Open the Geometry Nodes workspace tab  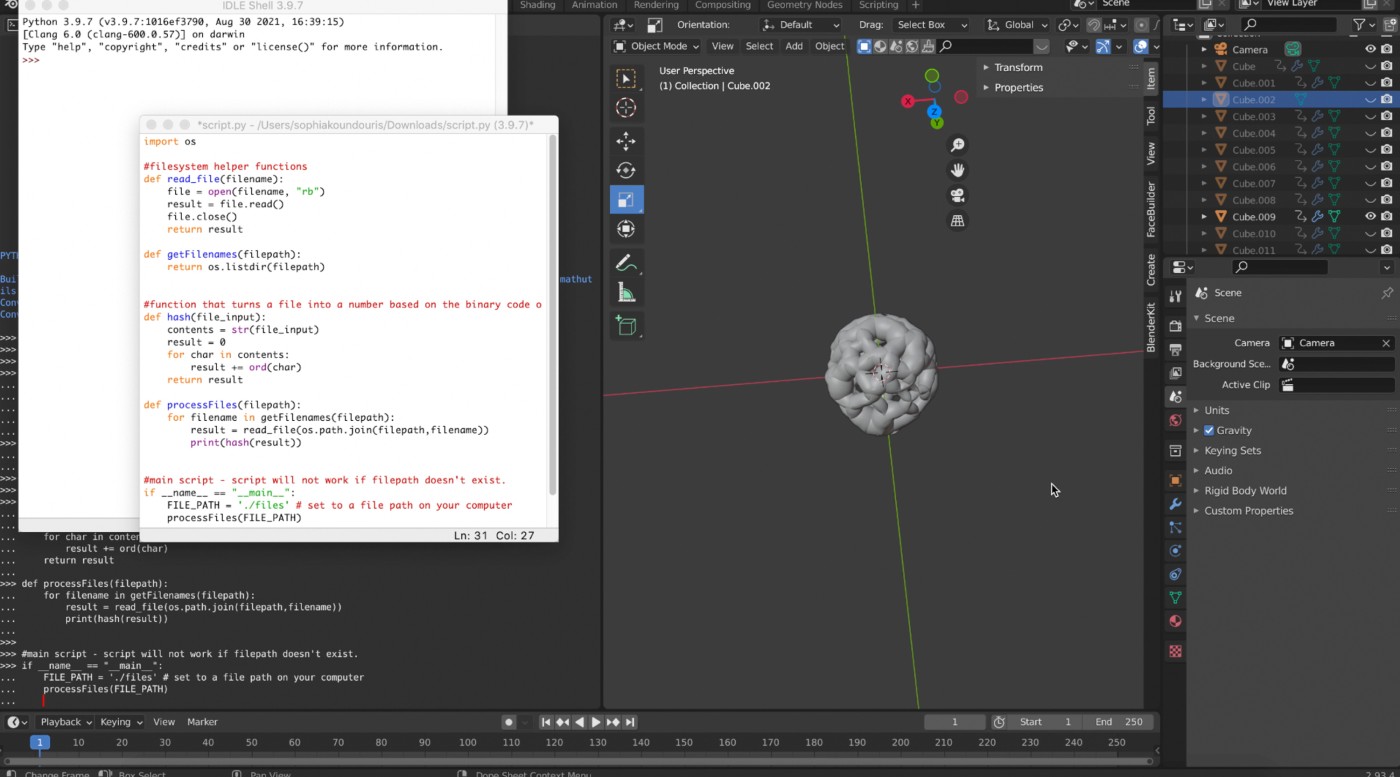pos(804,5)
